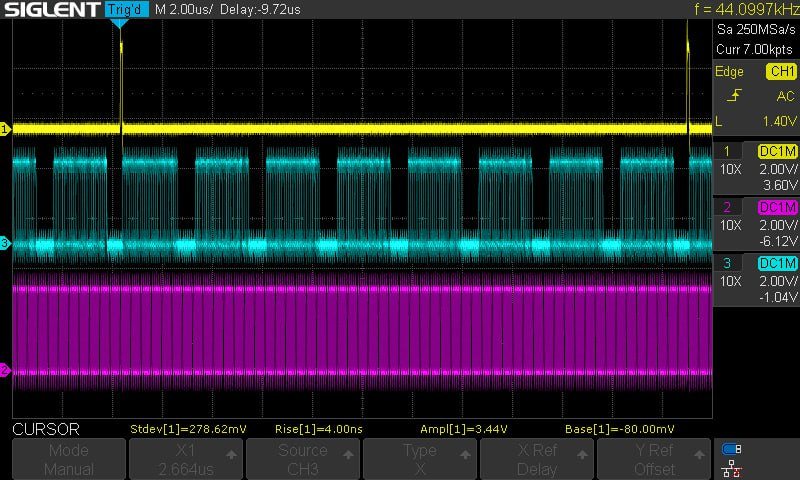The width and height of the screenshot is (800, 480).
Task: Open the Y Ref Offset option
Action: point(654,459)
